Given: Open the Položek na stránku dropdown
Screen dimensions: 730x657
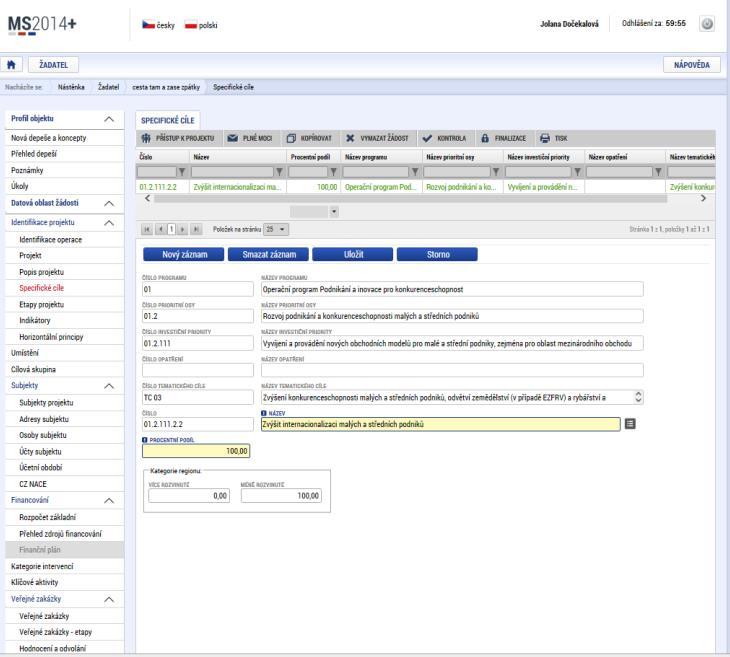Looking at the screenshot, I should [276, 229].
